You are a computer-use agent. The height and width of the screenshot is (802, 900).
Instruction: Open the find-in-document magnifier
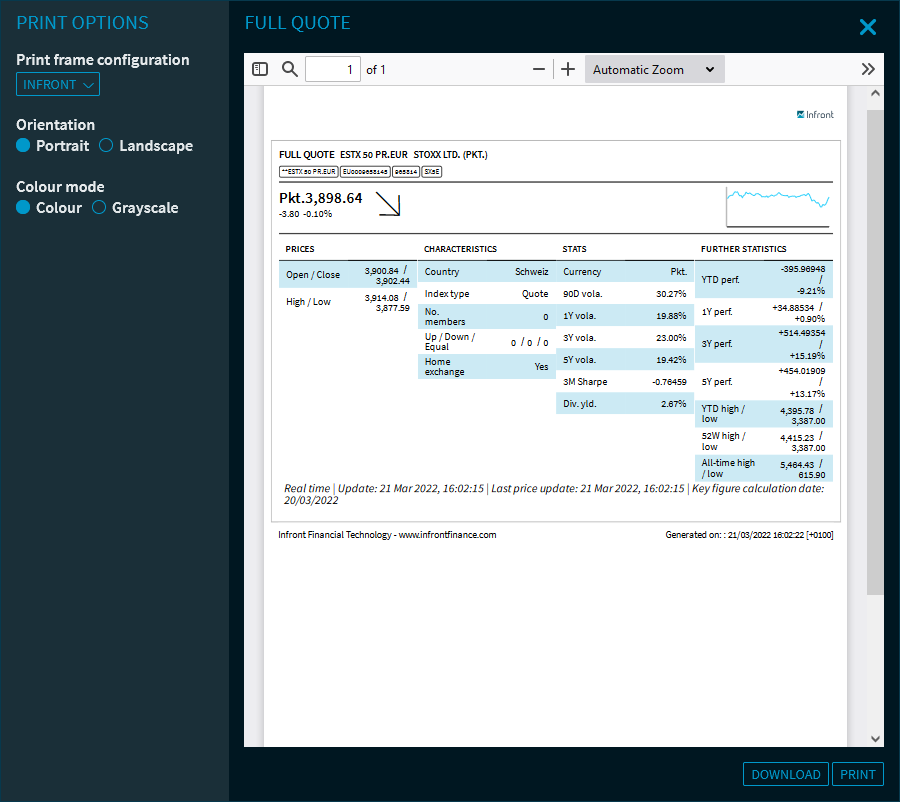pos(290,69)
